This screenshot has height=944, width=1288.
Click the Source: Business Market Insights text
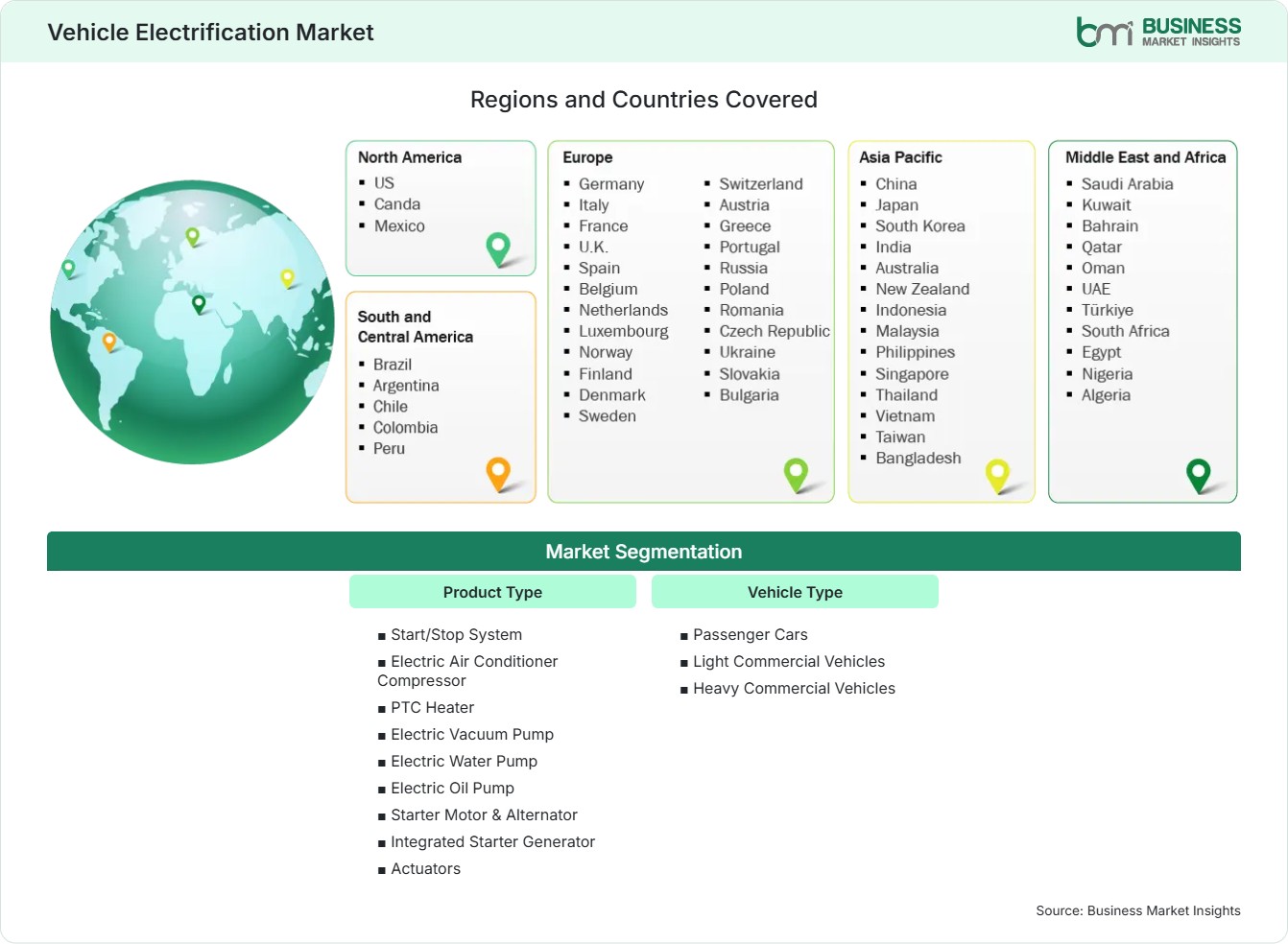coord(1138,910)
